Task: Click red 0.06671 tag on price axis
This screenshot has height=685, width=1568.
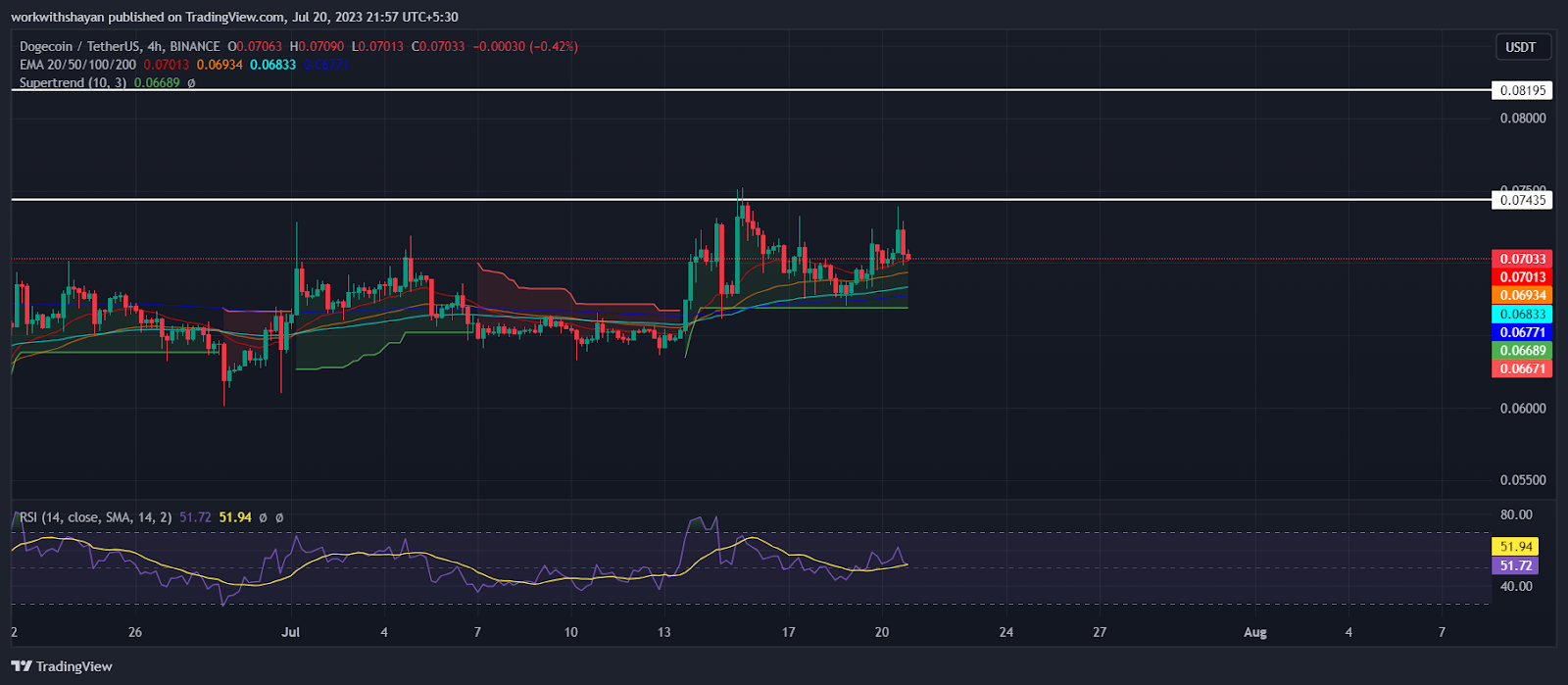Action: point(1523,368)
